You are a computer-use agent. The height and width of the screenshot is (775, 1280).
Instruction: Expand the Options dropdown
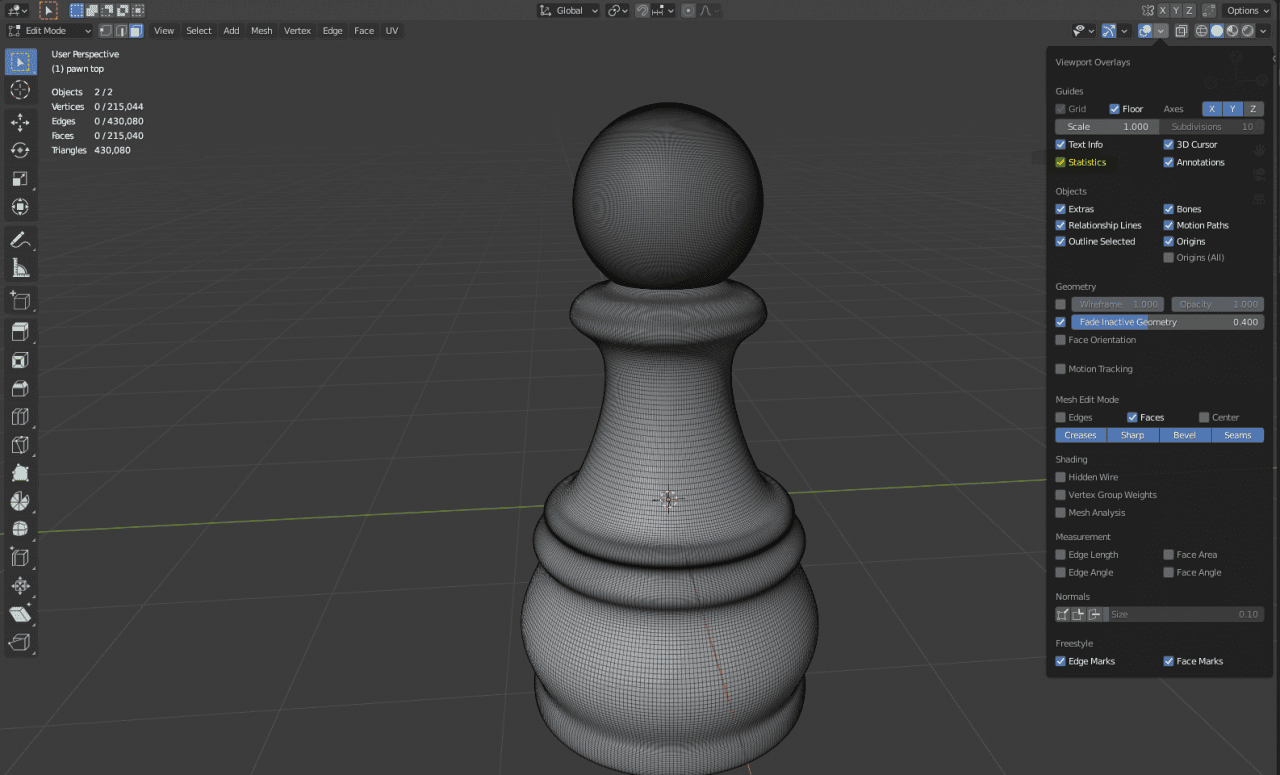1245,10
